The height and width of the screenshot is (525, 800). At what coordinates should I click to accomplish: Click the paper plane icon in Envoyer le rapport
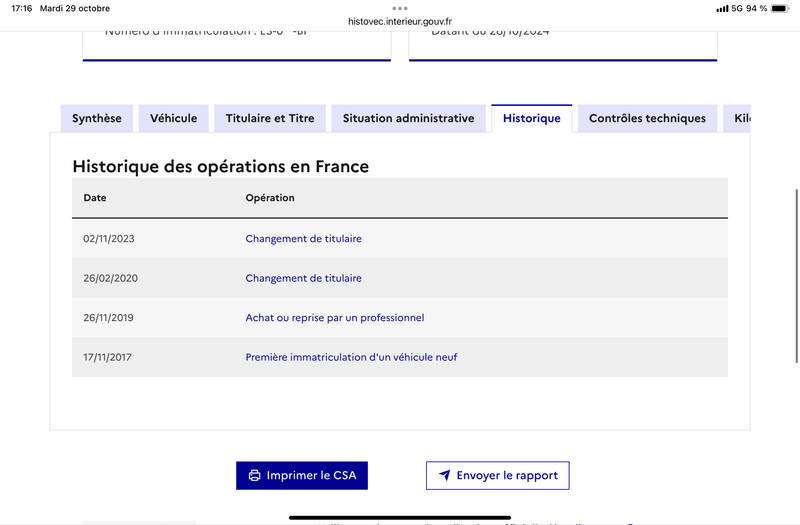(444, 476)
